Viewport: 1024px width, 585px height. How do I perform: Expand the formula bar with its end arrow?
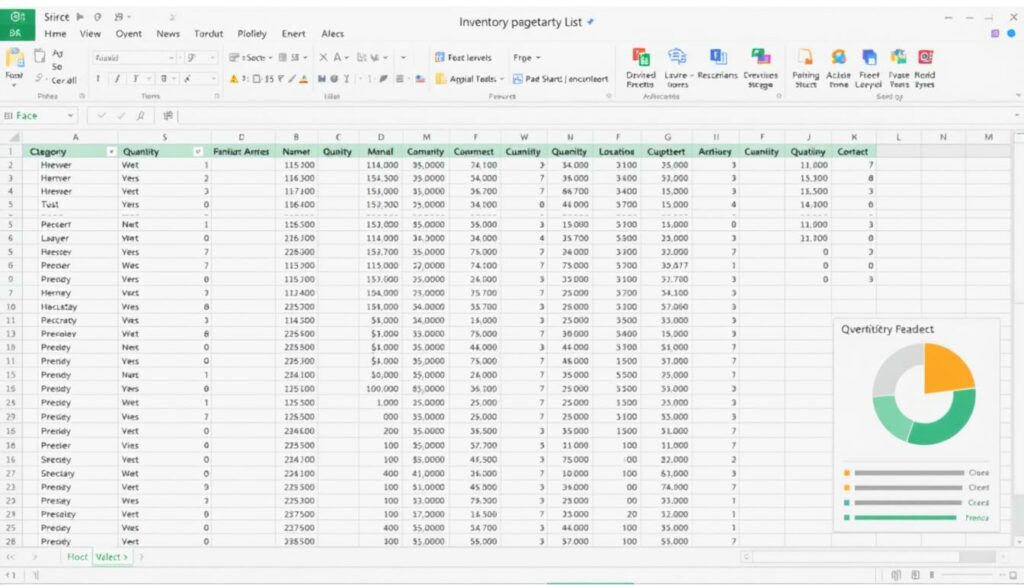pyautogui.click(x=1017, y=116)
